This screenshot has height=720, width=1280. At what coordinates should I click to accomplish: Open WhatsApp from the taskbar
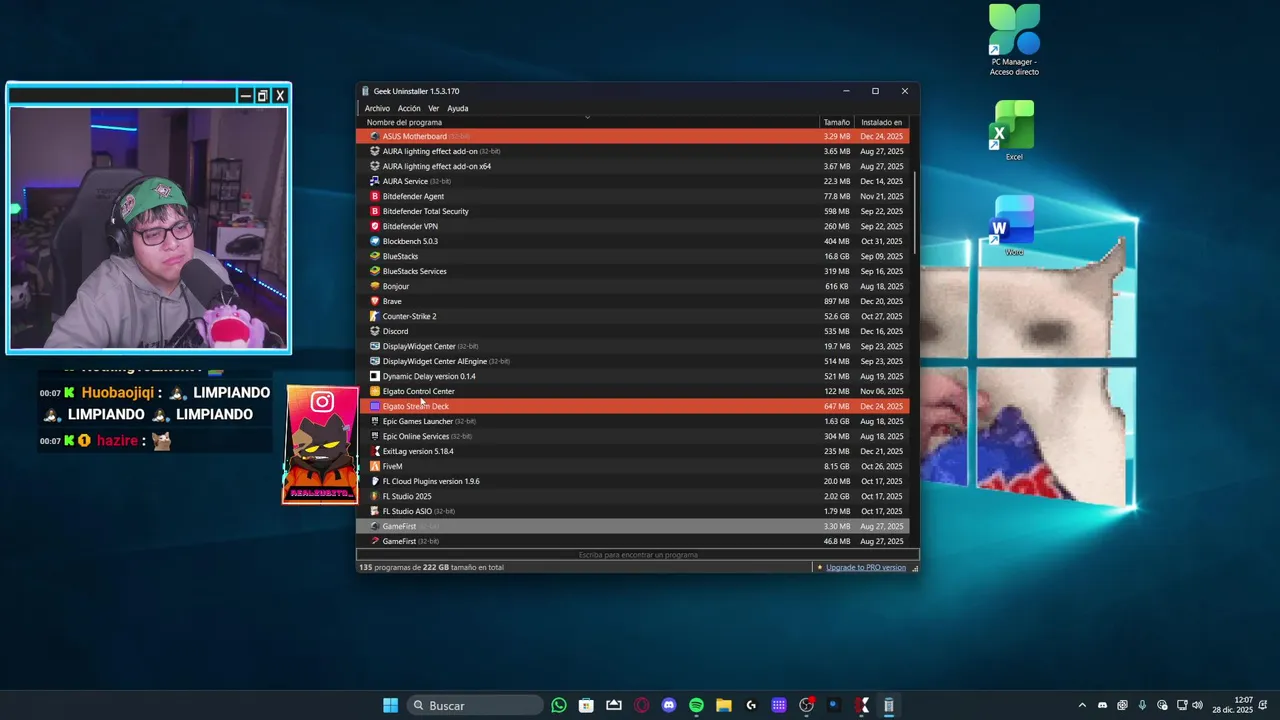[559, 705]
